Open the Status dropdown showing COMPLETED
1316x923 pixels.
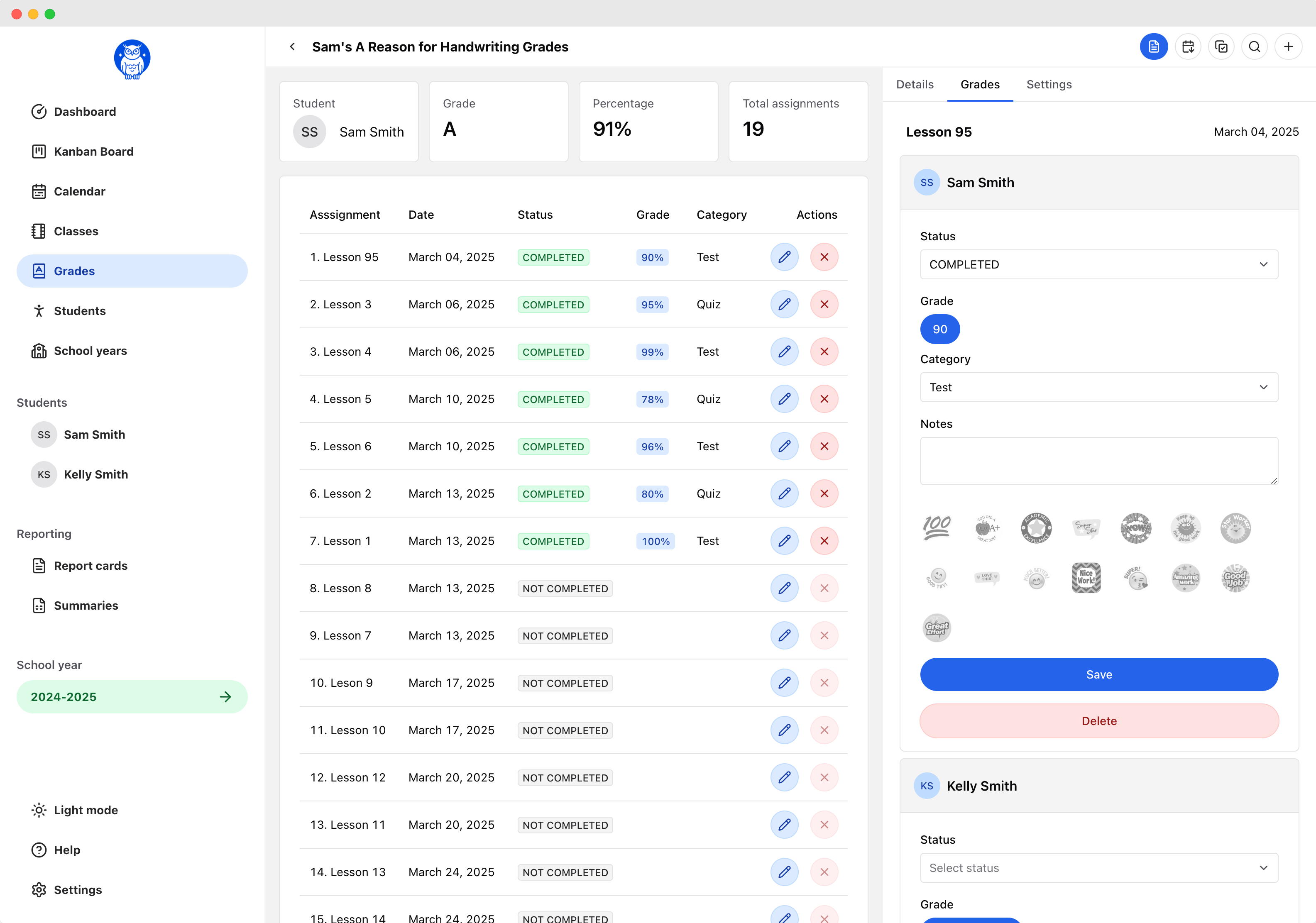1098,264
